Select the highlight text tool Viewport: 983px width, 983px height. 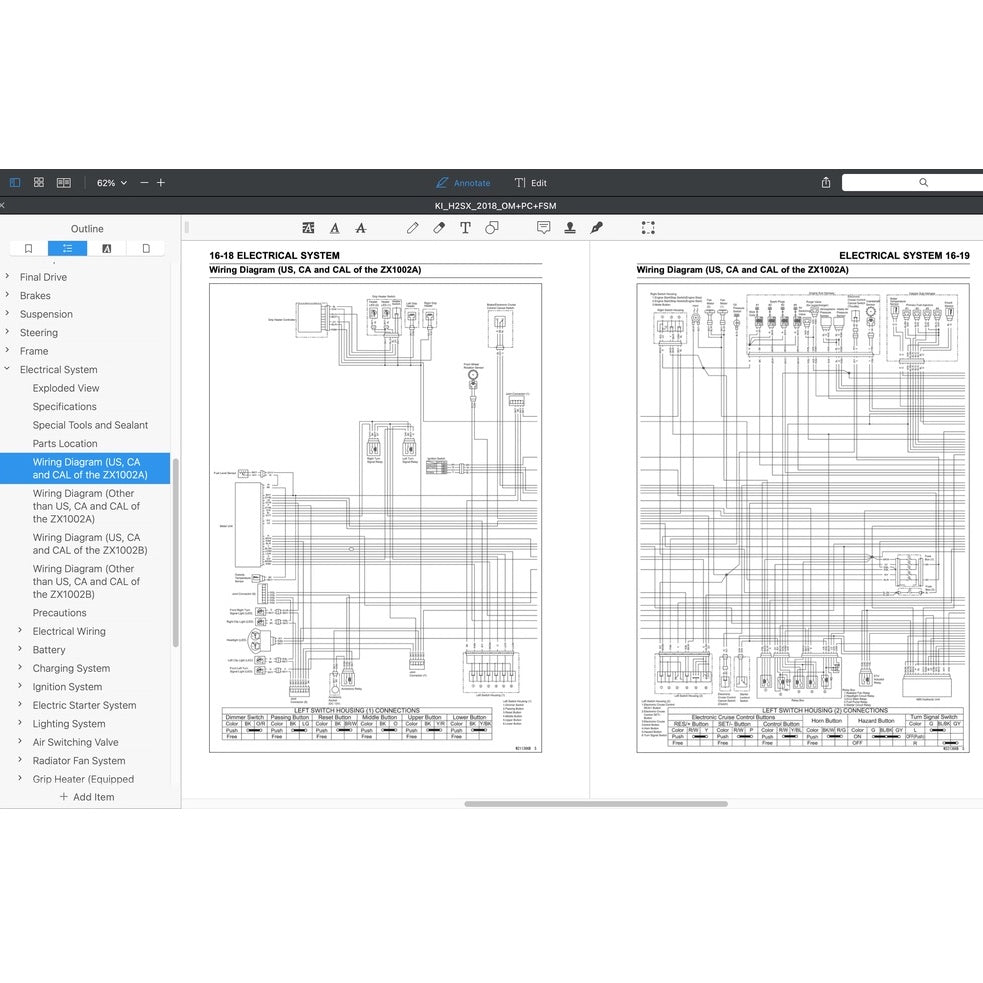coord(308,228)
